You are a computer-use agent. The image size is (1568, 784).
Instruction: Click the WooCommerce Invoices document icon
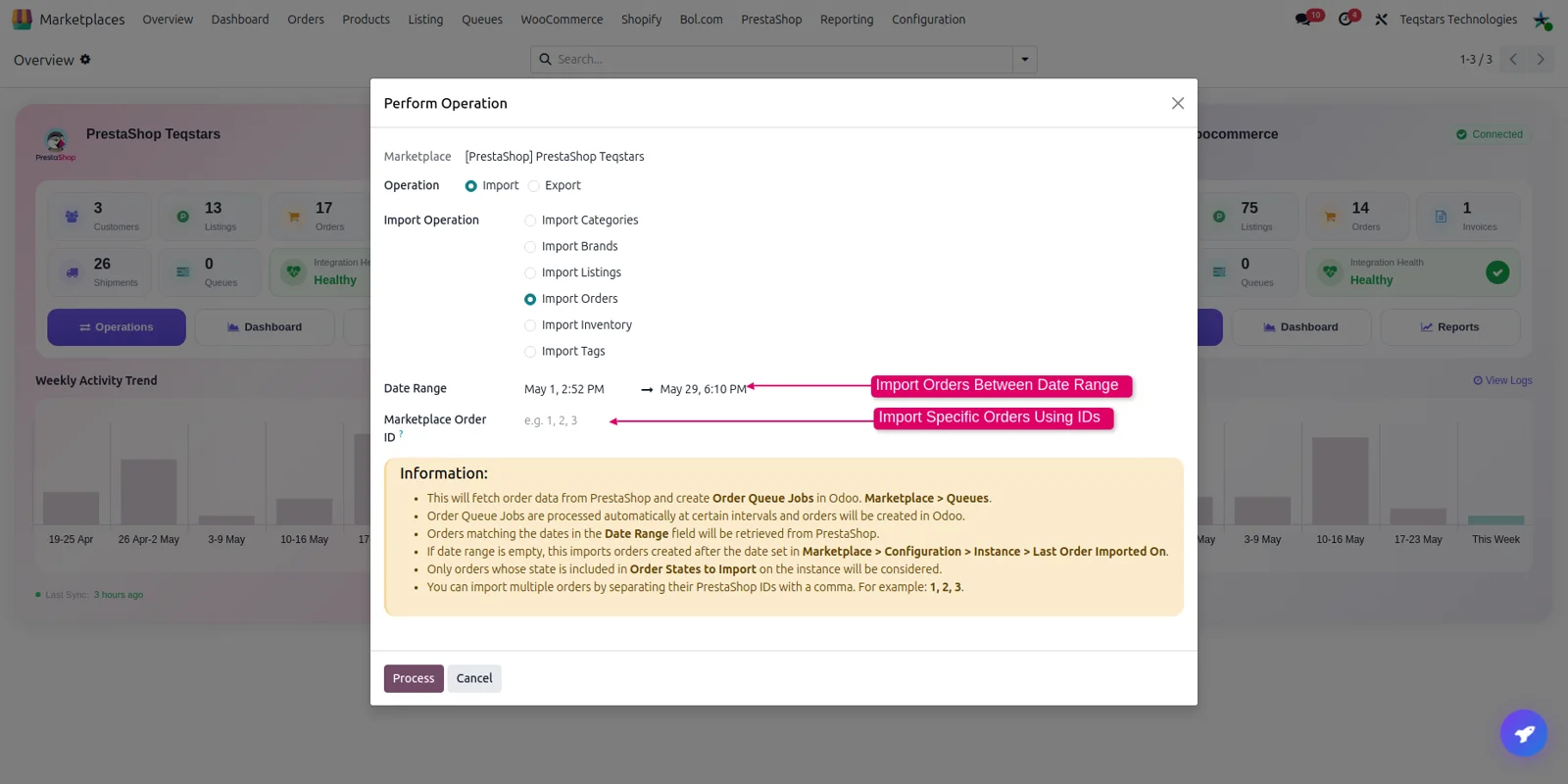click(1441, 217)
